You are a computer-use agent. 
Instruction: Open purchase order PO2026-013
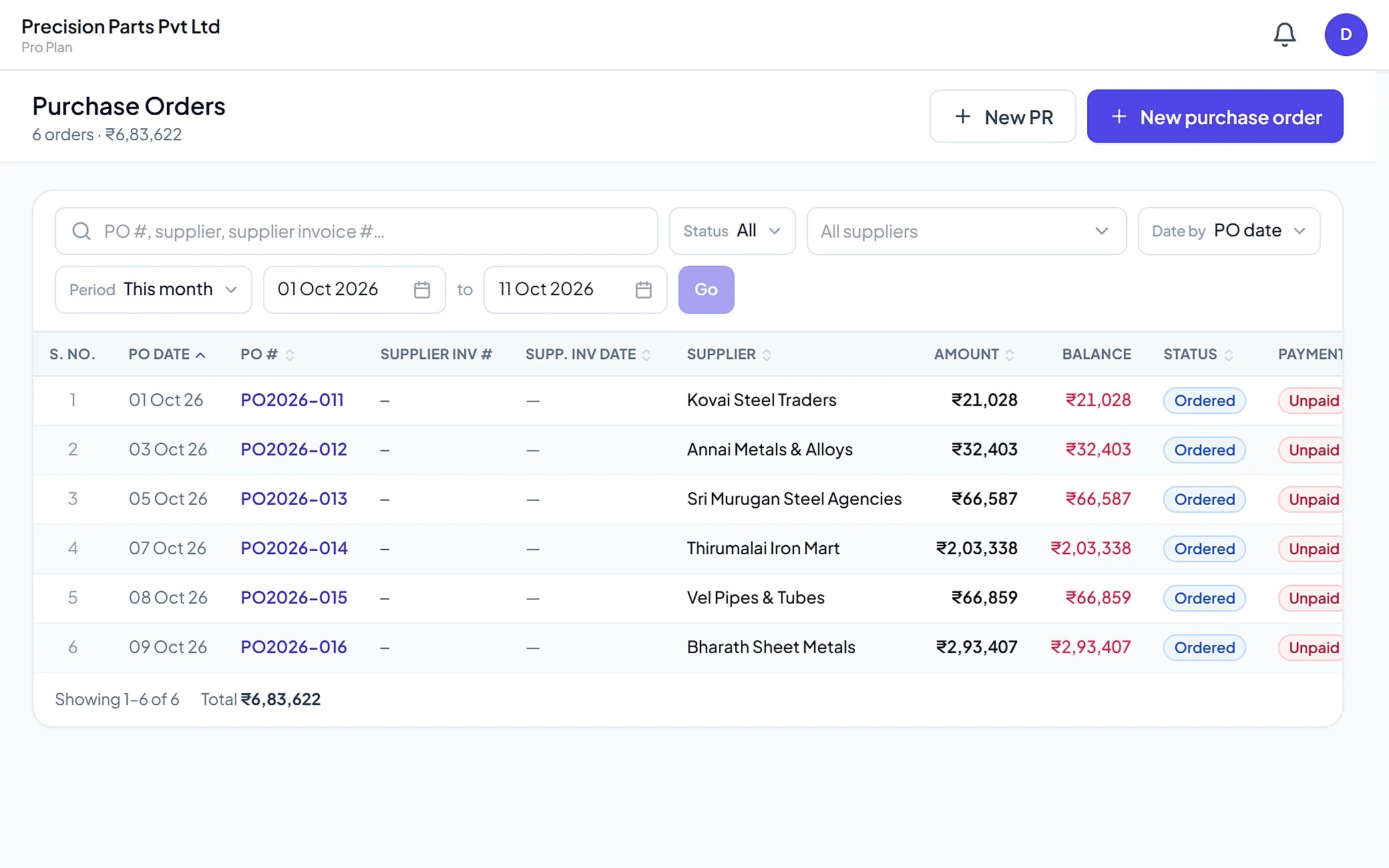point(294,499)
